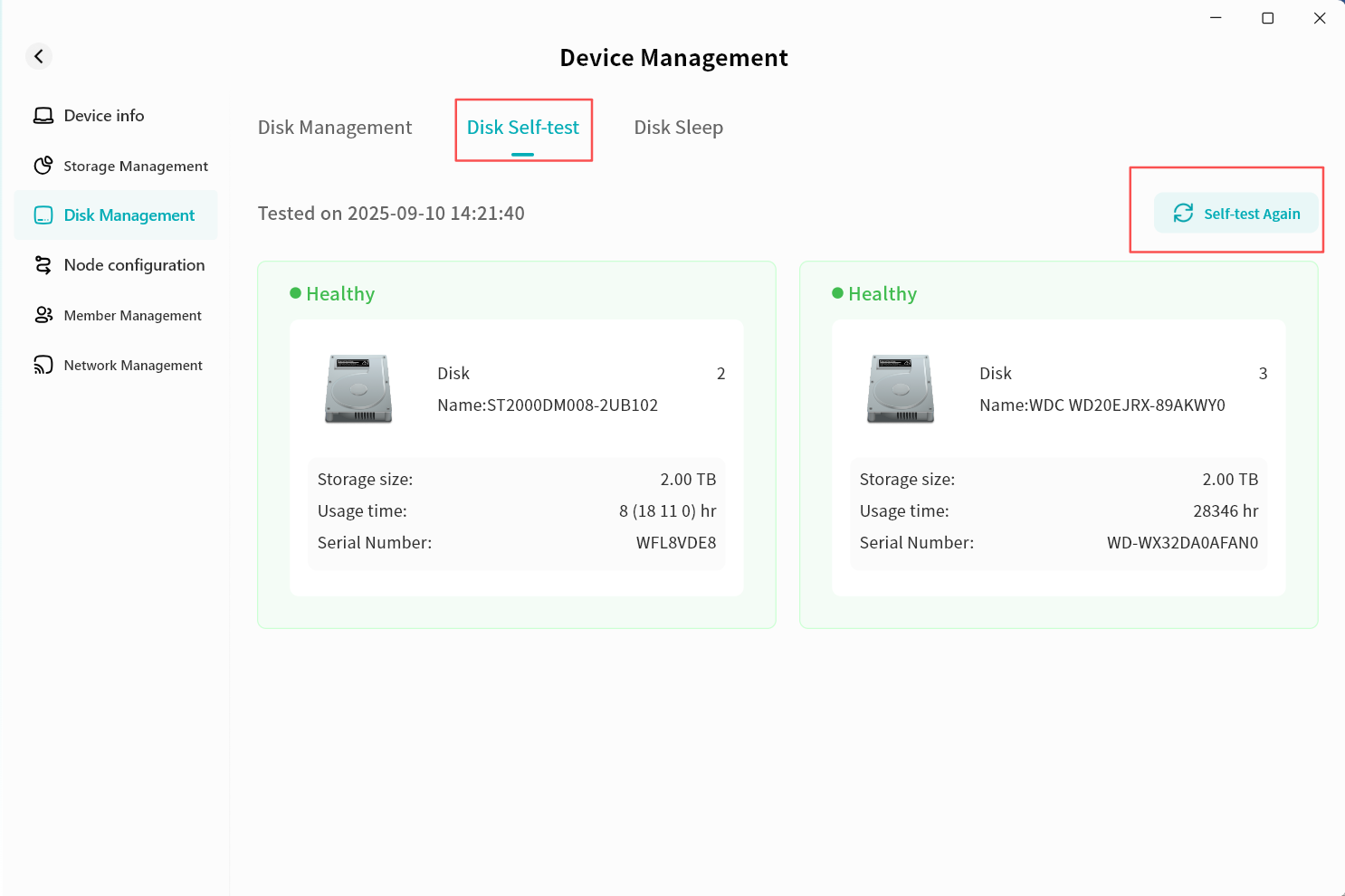Image resolution: width=1345 pixels, height=896 pixels.
Task: Switch to the Disk Management tab
Action: (334, 128)
